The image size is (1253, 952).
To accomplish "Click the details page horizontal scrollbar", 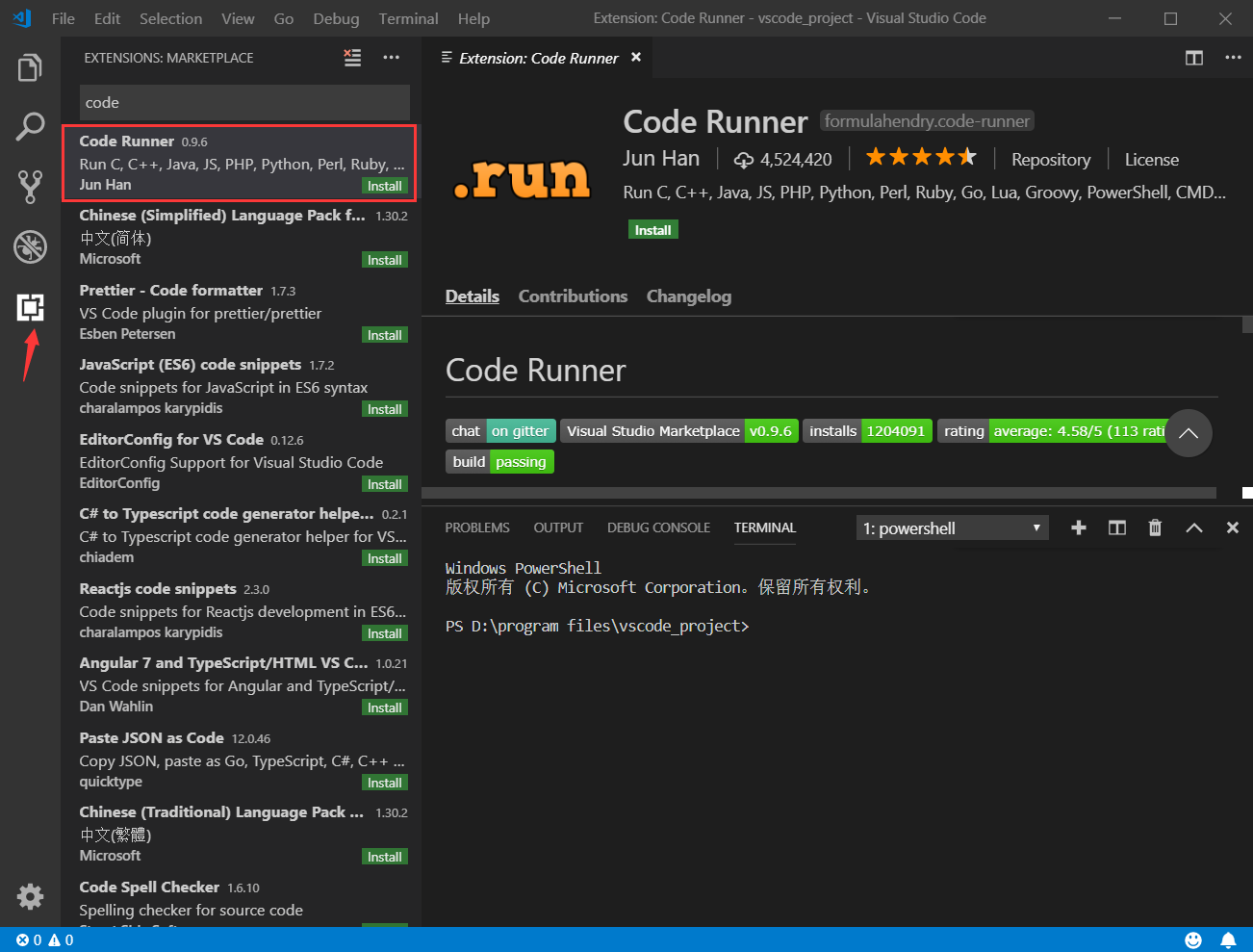I will pyautogui.click(x=820, y=493).
